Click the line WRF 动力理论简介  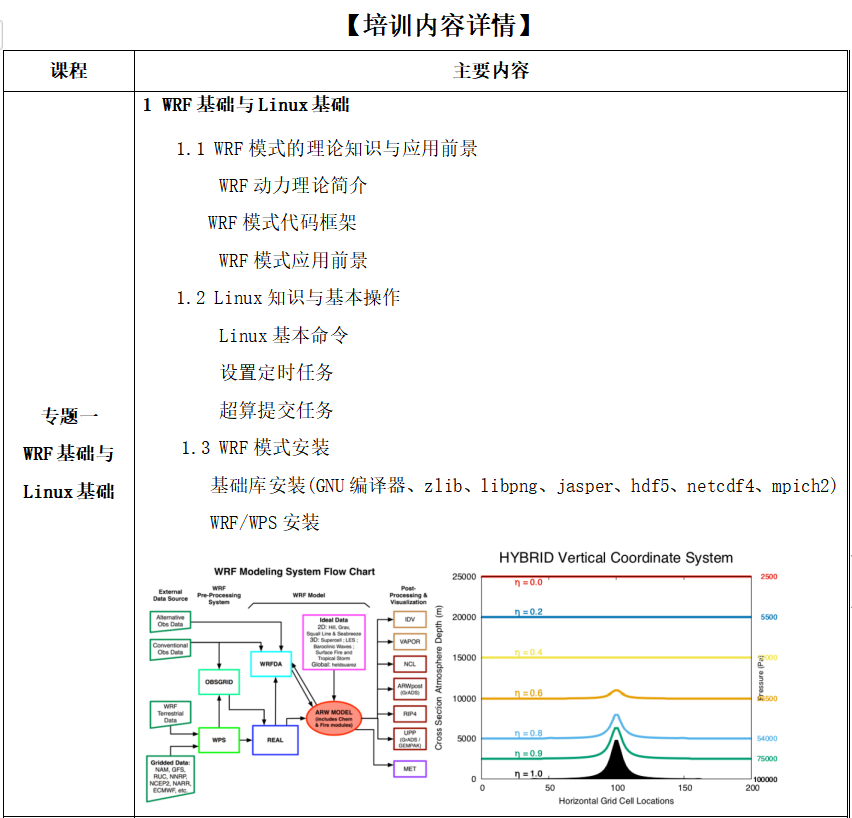tap(293, 185)
